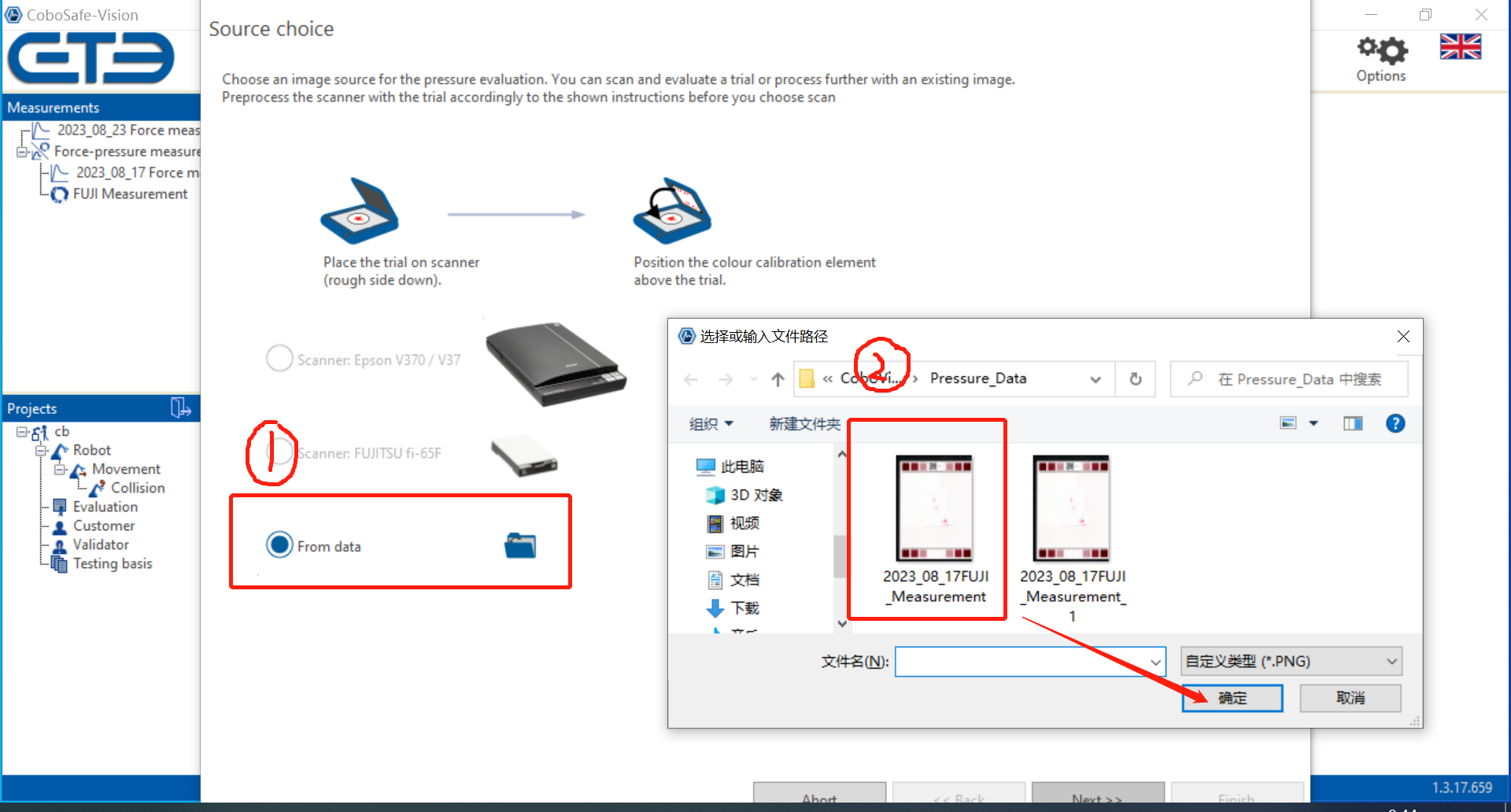Viewport: 1511px width, 812px height.
Task: Toggle the preview pane icon
Action: tap(1352, 424)
